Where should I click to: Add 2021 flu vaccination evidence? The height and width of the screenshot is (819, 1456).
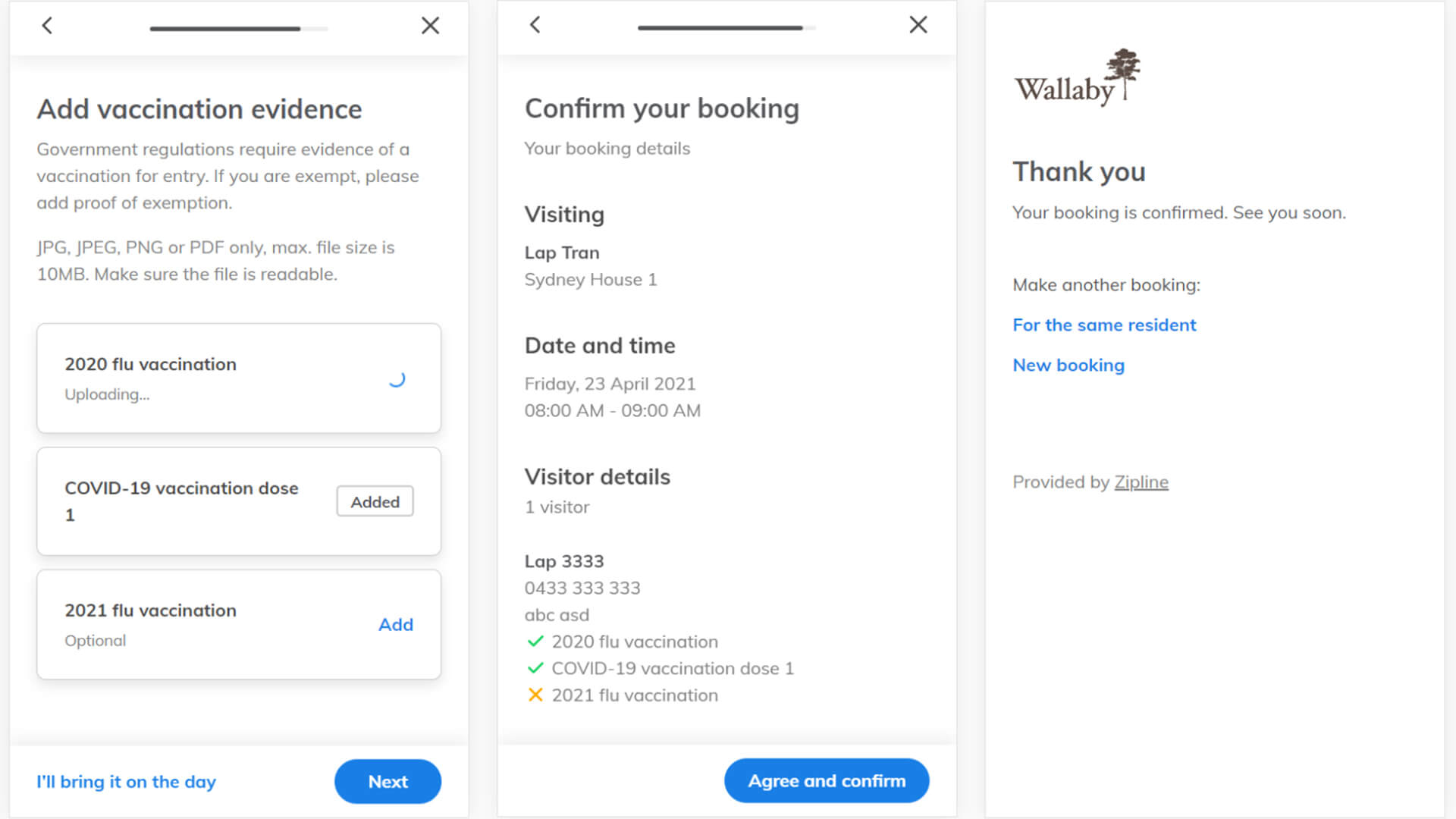click(x=395, y=624)
